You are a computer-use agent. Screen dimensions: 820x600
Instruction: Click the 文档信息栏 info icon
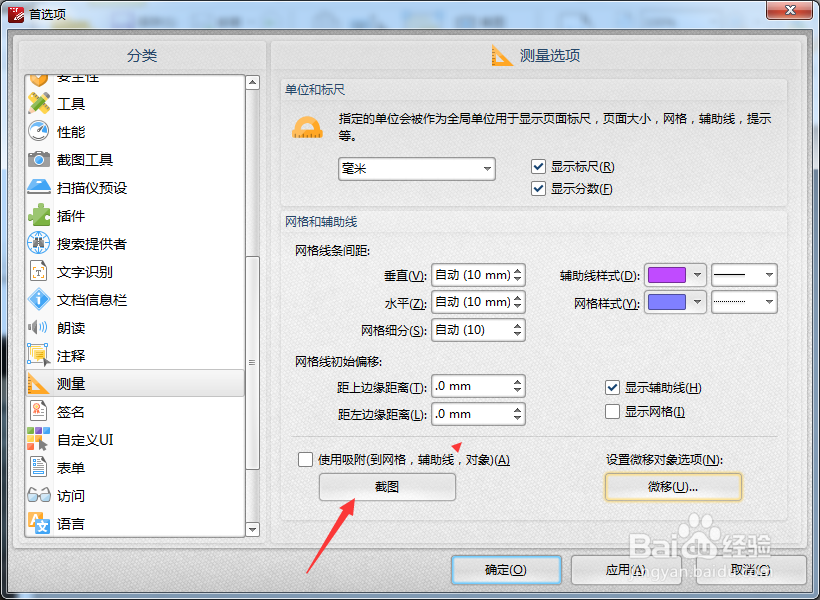(x=39, y=299)
